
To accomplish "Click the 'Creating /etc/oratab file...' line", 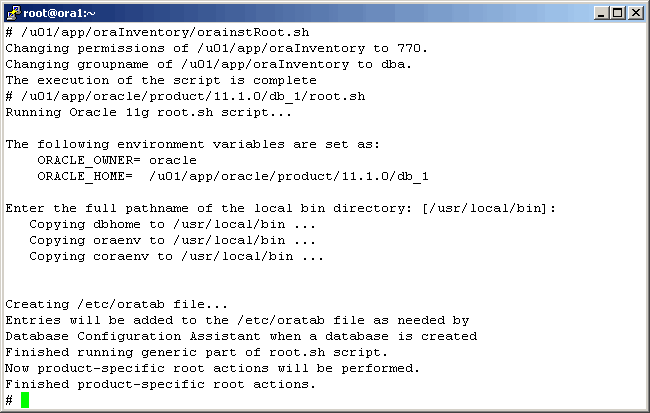I will point(116,304).
